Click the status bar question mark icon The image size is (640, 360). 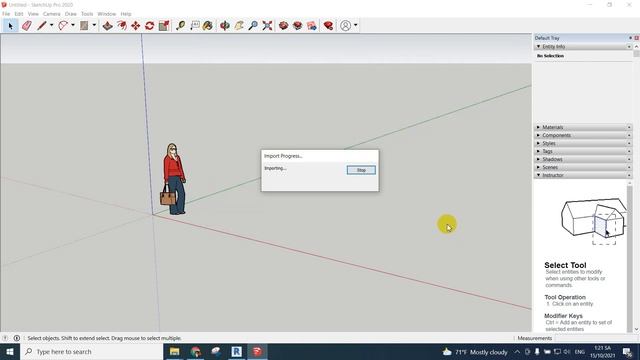[x=5, y=338]
